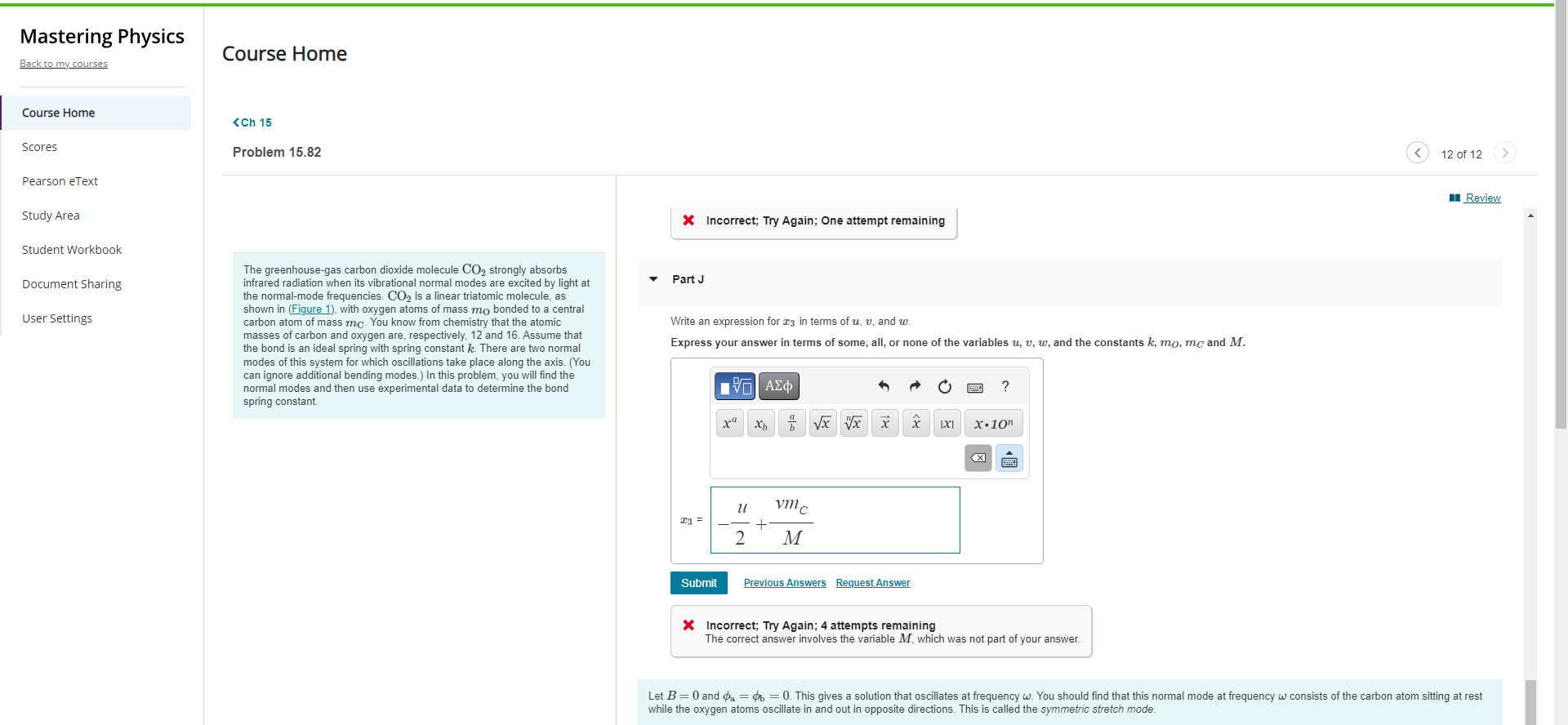The height and width of the screenshot is (725, 1568).
Task: Open Student Workbook in sidebar
Action: [x=96, y=250]
